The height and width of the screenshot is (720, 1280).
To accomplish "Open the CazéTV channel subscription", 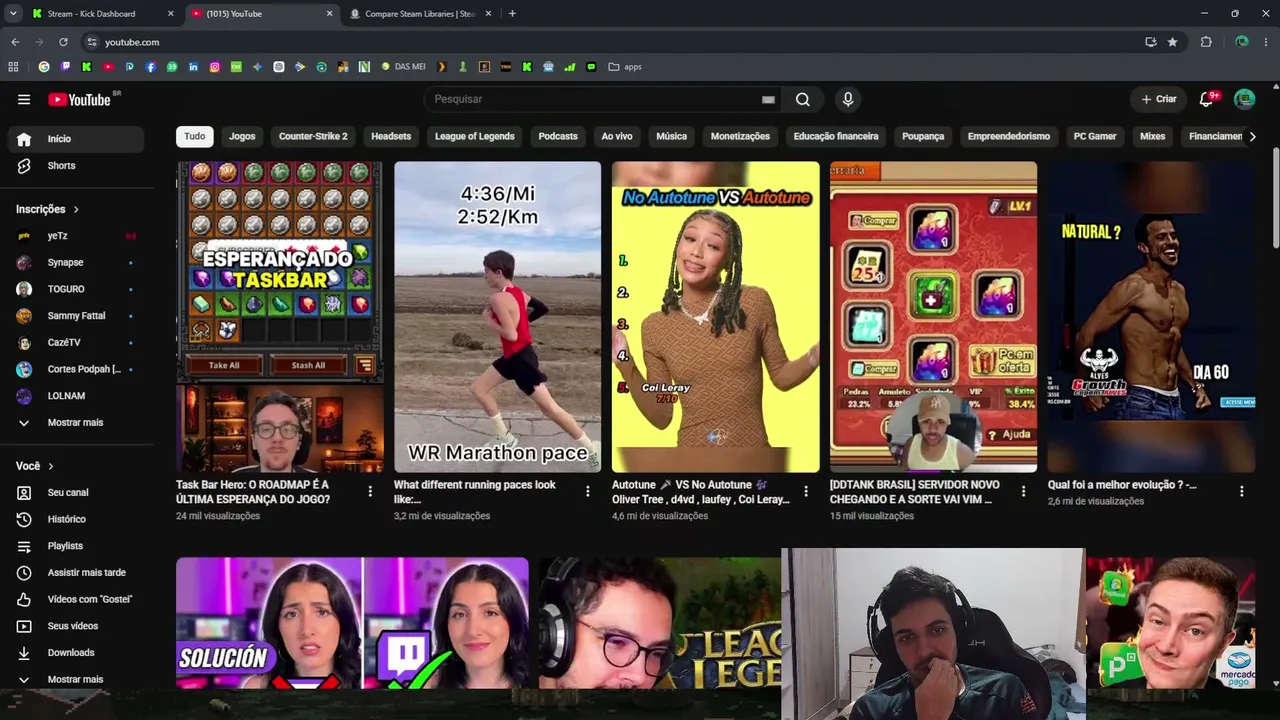I will (x=76, y=342).
